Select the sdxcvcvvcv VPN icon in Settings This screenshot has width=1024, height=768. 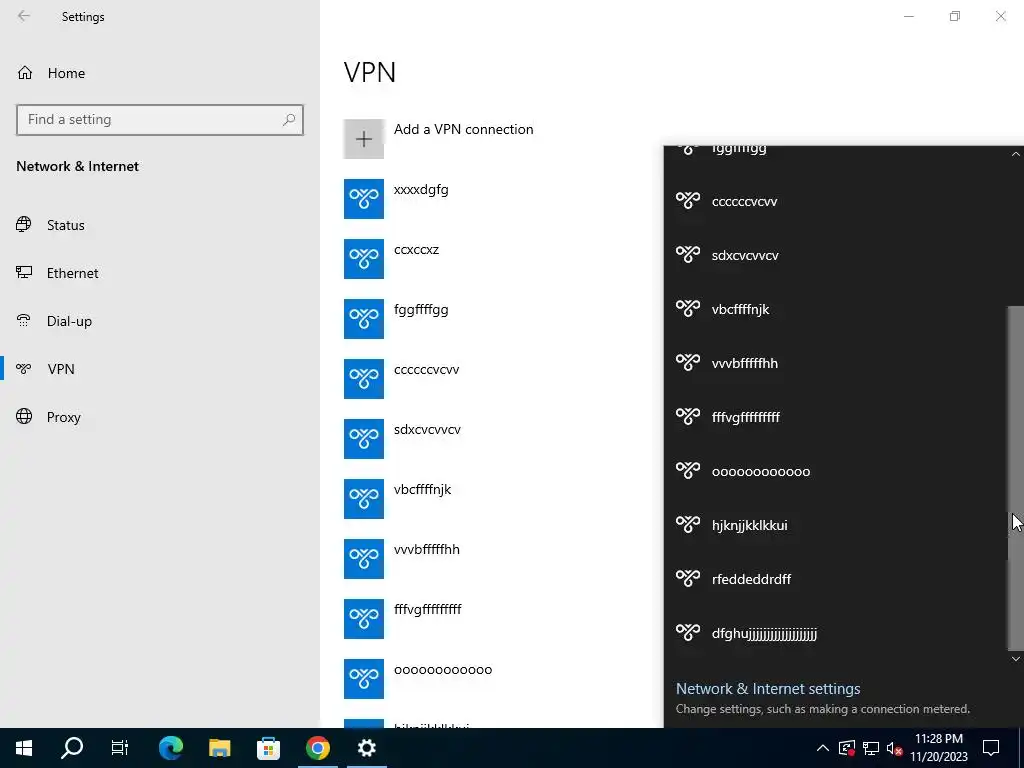[x=364, y=439]
